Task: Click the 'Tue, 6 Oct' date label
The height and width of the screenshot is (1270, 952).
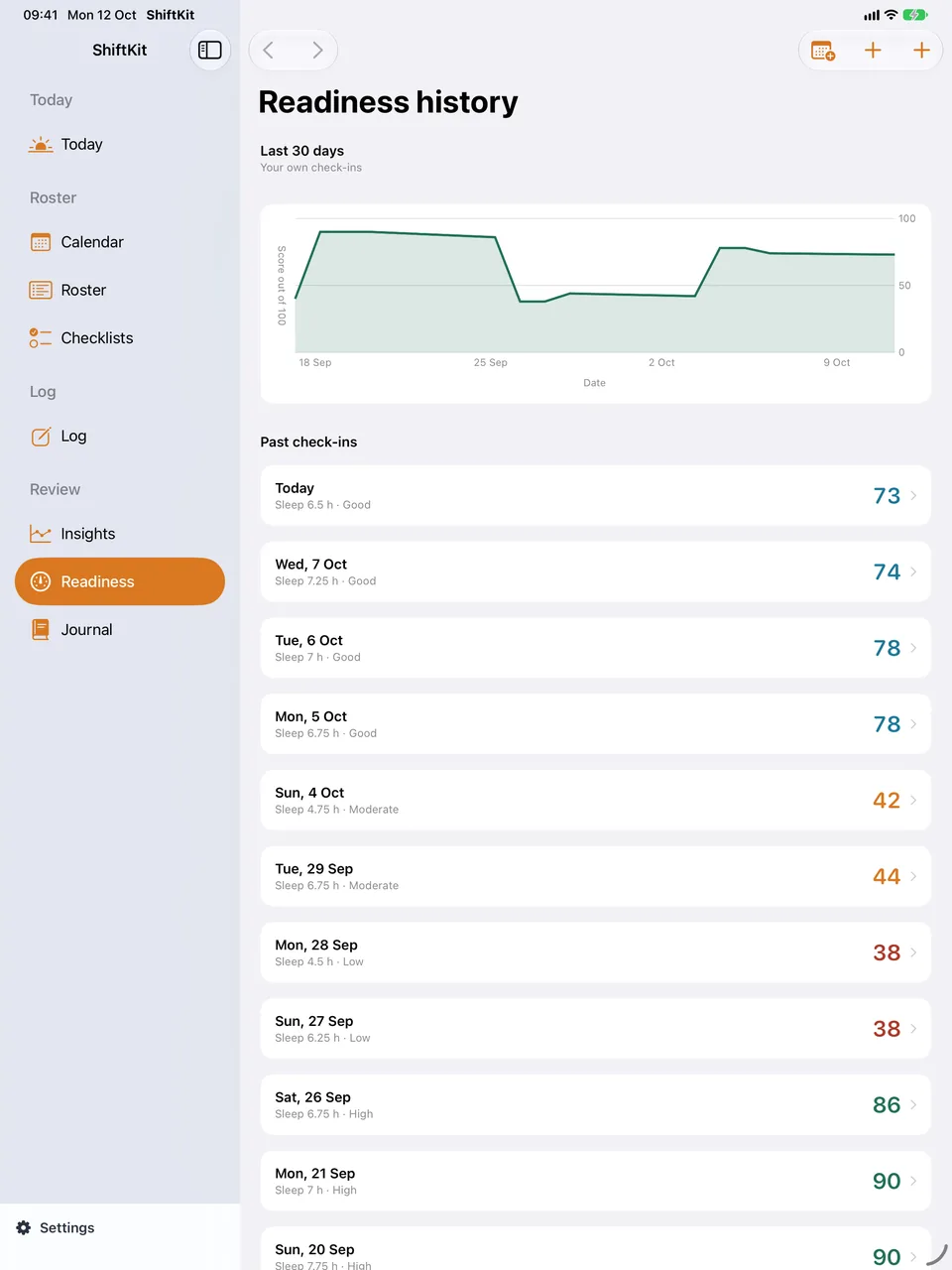Action: point(308,641)
